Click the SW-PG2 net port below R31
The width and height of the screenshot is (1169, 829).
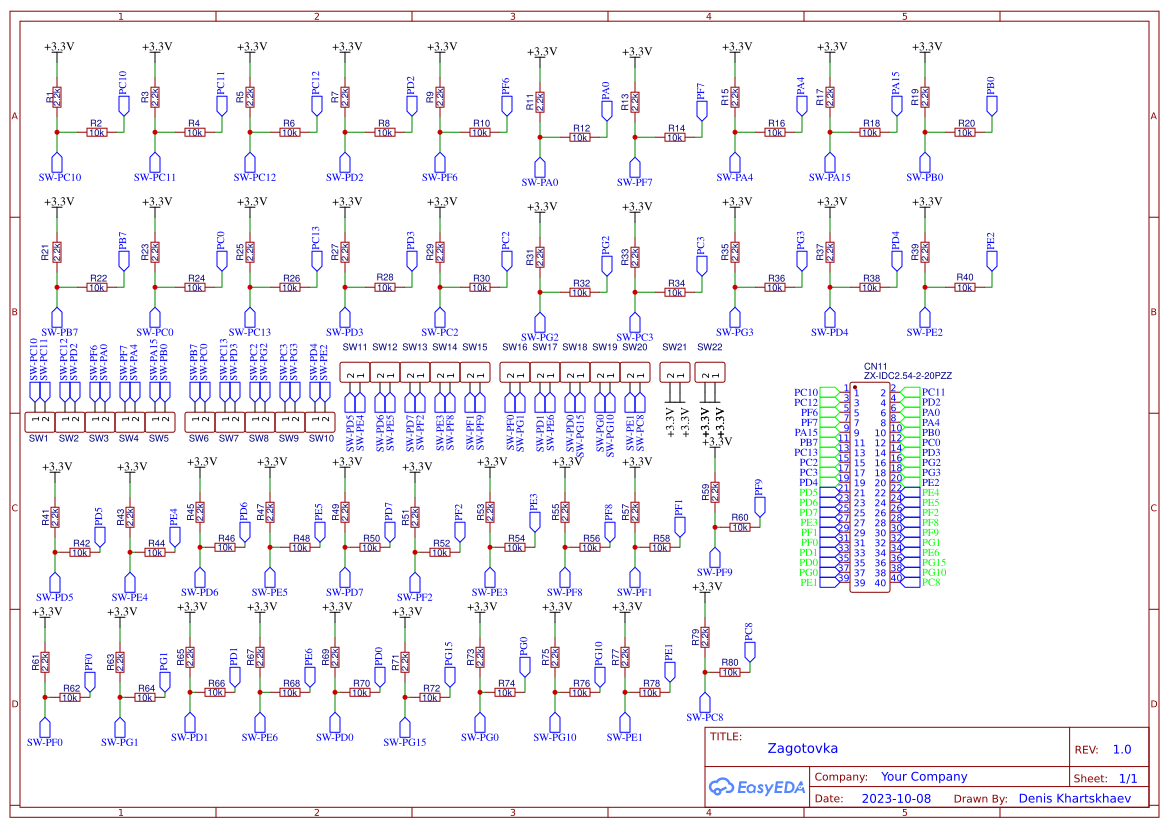pos(540,324)
